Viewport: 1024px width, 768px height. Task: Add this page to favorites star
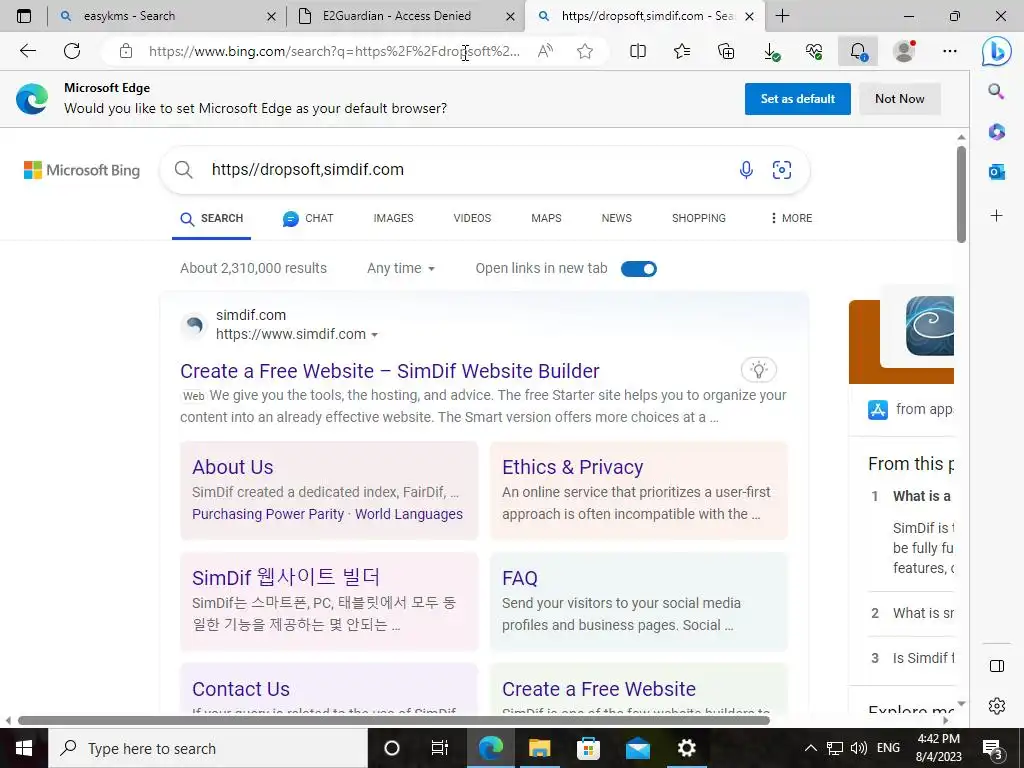point(585,51)
